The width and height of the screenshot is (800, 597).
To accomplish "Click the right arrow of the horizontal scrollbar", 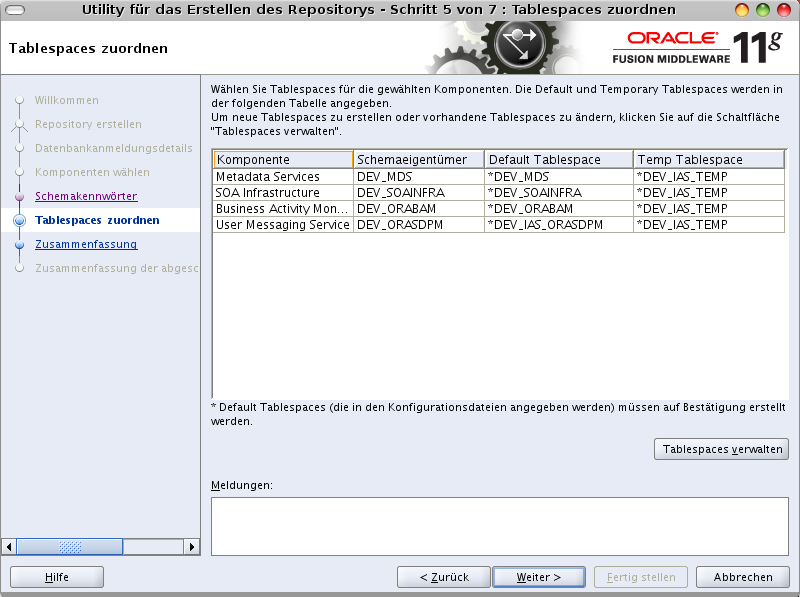I will (191, 546).
